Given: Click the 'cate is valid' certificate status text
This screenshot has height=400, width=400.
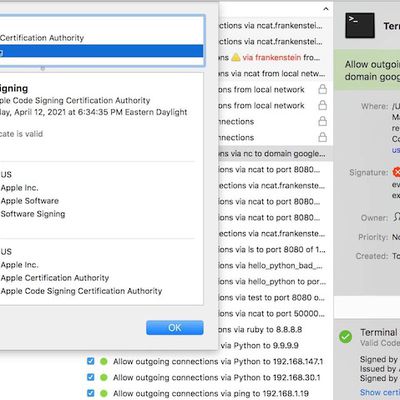Looking at the screenshot, I should (21, 134).
